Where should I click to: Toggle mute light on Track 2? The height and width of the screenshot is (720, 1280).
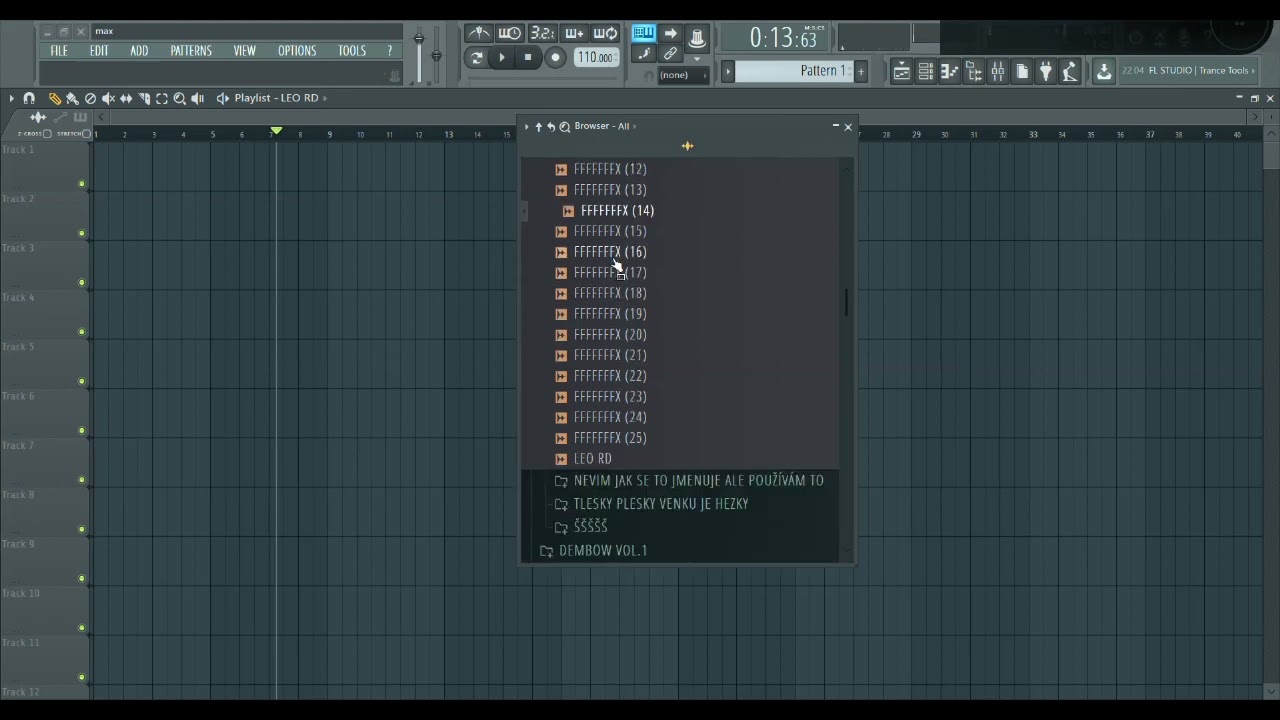82,233
